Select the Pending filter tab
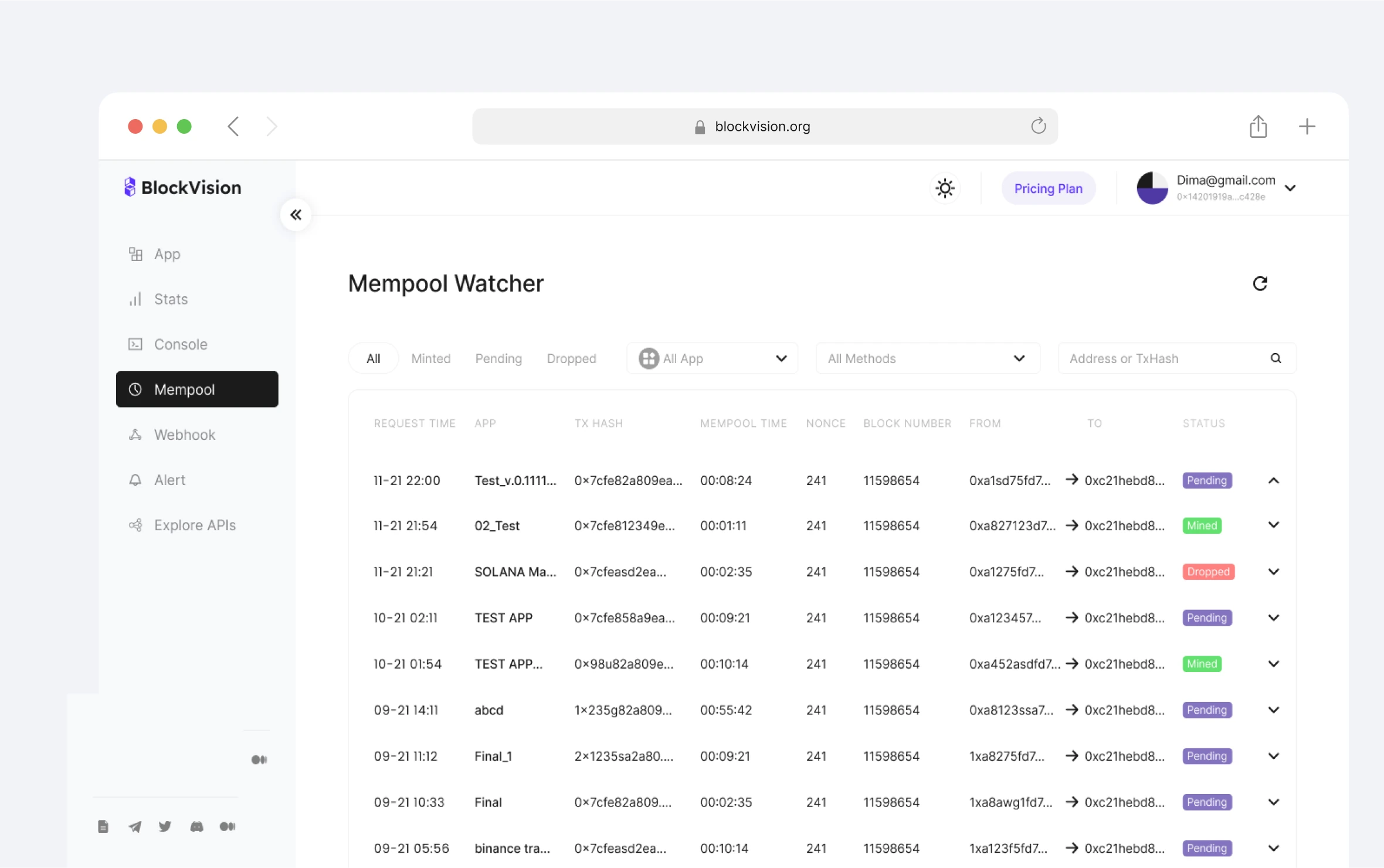The height and width of the screenshot is (868, 1384). (498, 358)
